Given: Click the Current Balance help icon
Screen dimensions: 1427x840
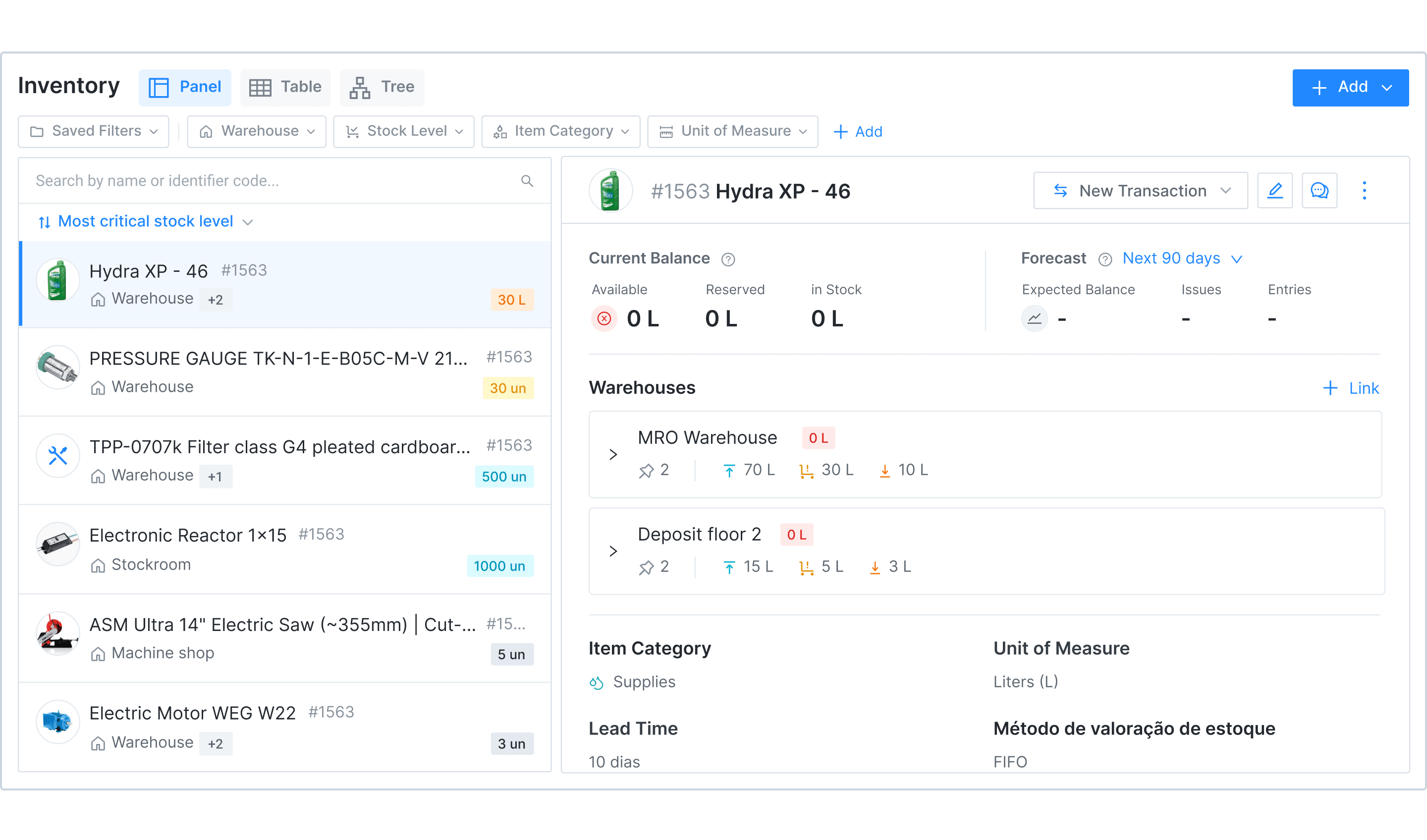Looking at the screenshot, I should (728, 259).
